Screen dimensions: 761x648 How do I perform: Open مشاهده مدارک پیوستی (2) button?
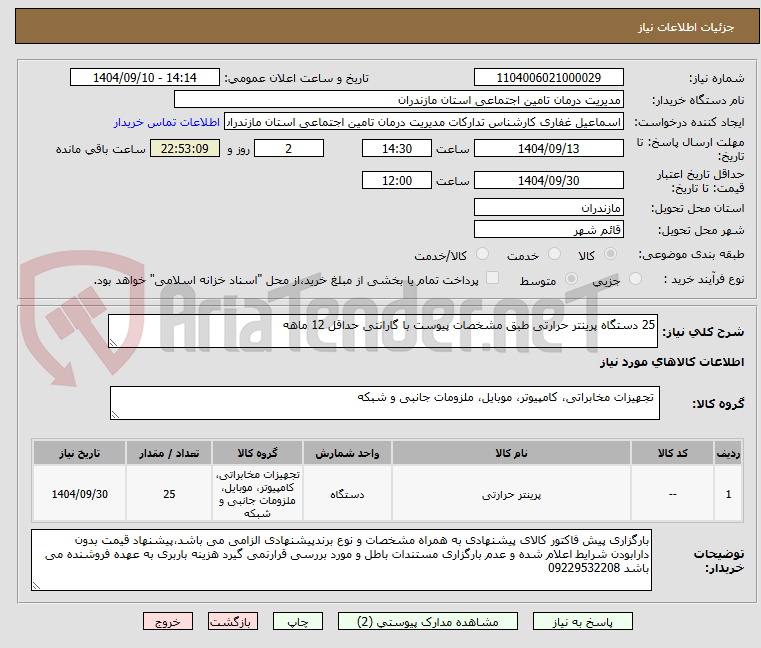(428, 621)
